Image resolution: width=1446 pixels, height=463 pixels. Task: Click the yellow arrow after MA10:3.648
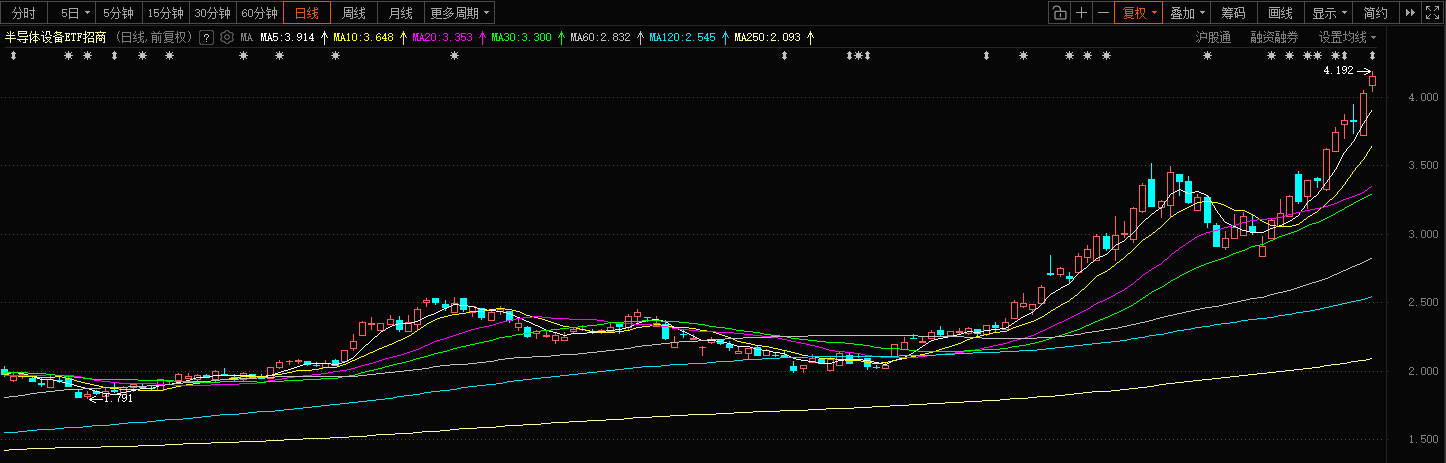tap(403, 37)
